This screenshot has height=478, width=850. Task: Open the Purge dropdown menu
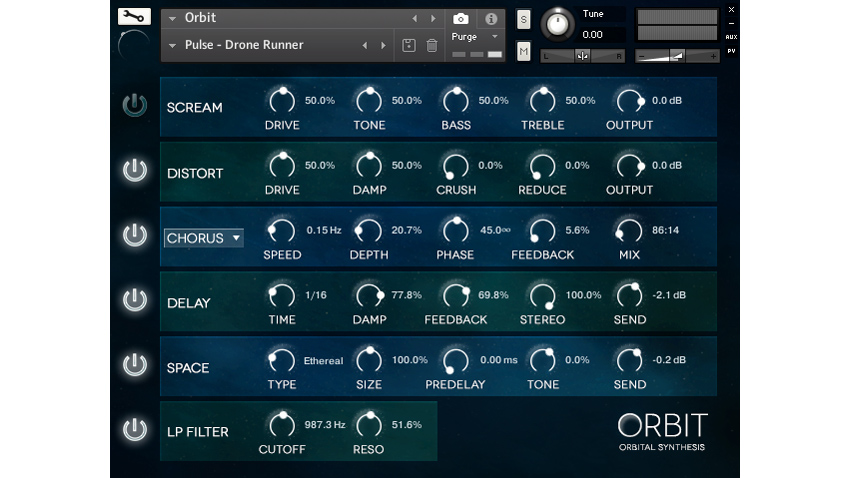pyautogui.click(x=475, y=36)
